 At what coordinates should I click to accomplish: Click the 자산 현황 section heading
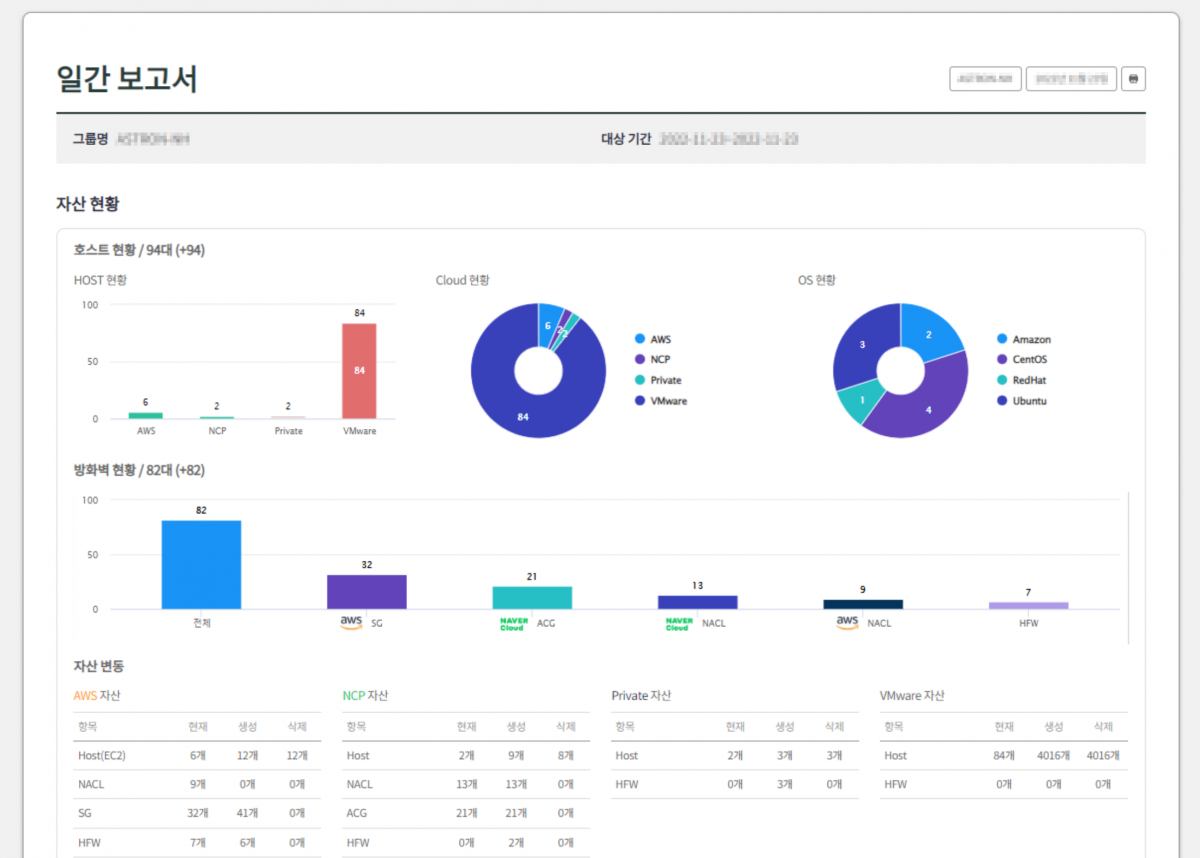pyautogui.click(x=88, y=203)
